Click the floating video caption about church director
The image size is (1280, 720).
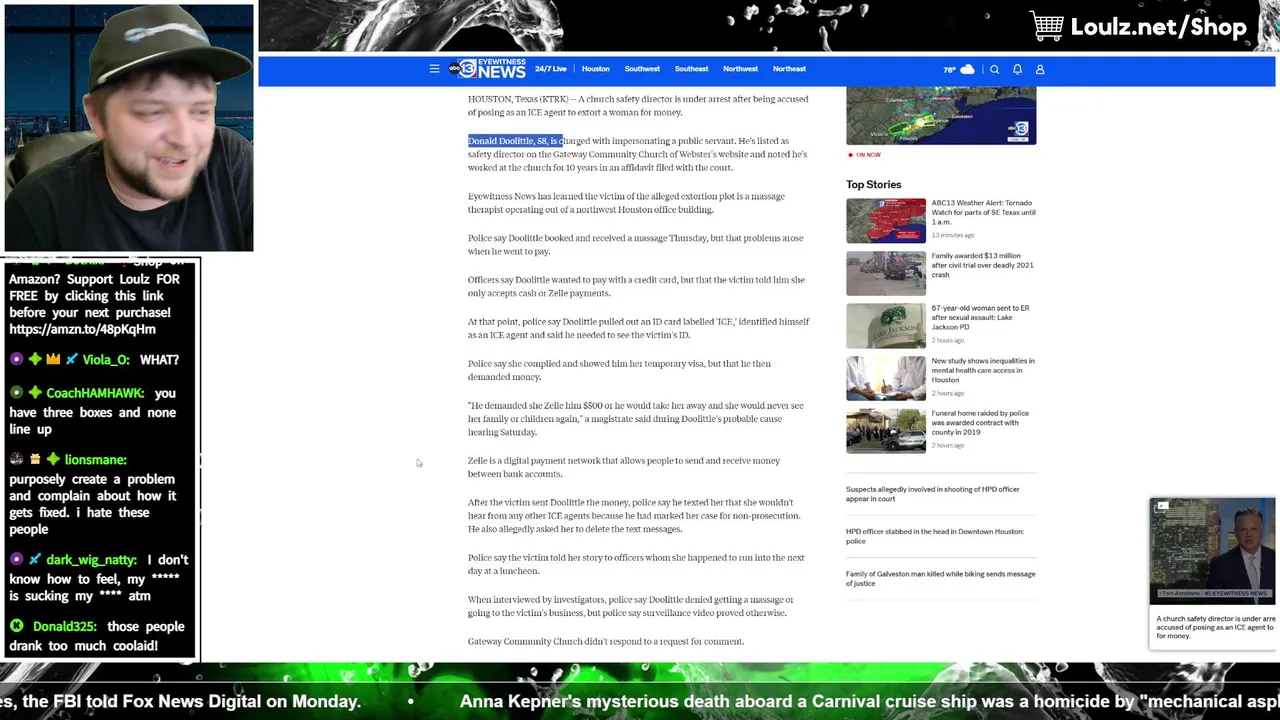(1214, 627)
